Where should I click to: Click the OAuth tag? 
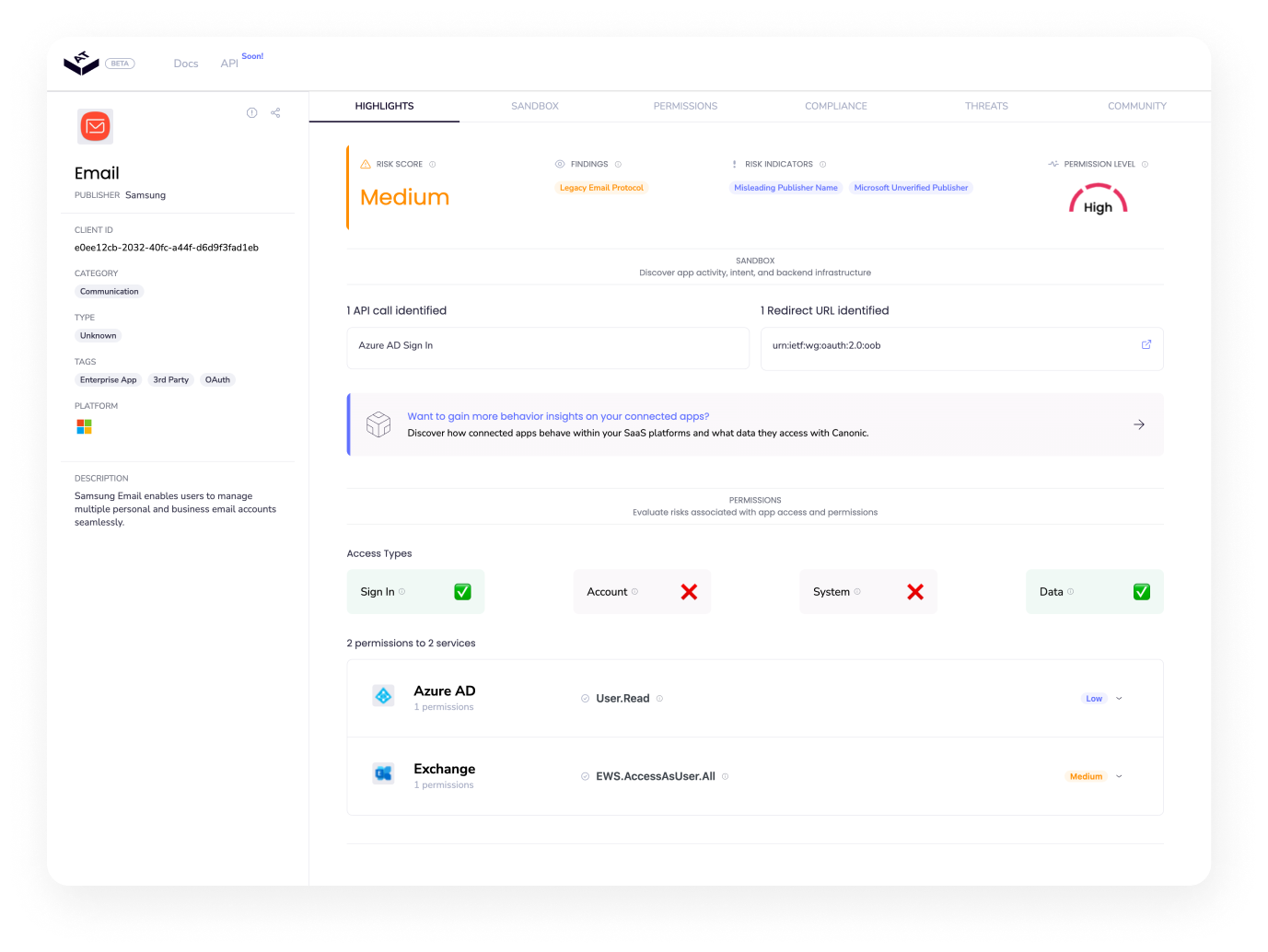coord(217,379)
